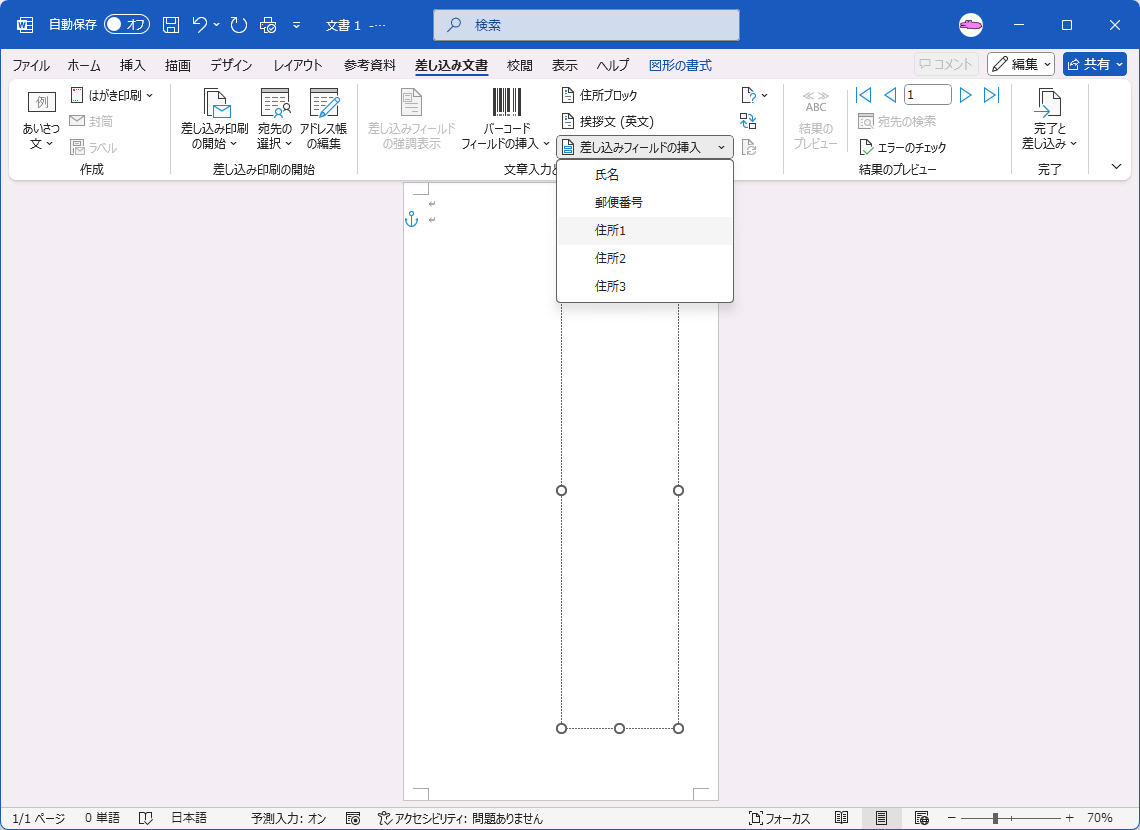Open the 編集 mode dropdown
The height and width of the screenshot is (830, 1140).
coord(1021,64)
